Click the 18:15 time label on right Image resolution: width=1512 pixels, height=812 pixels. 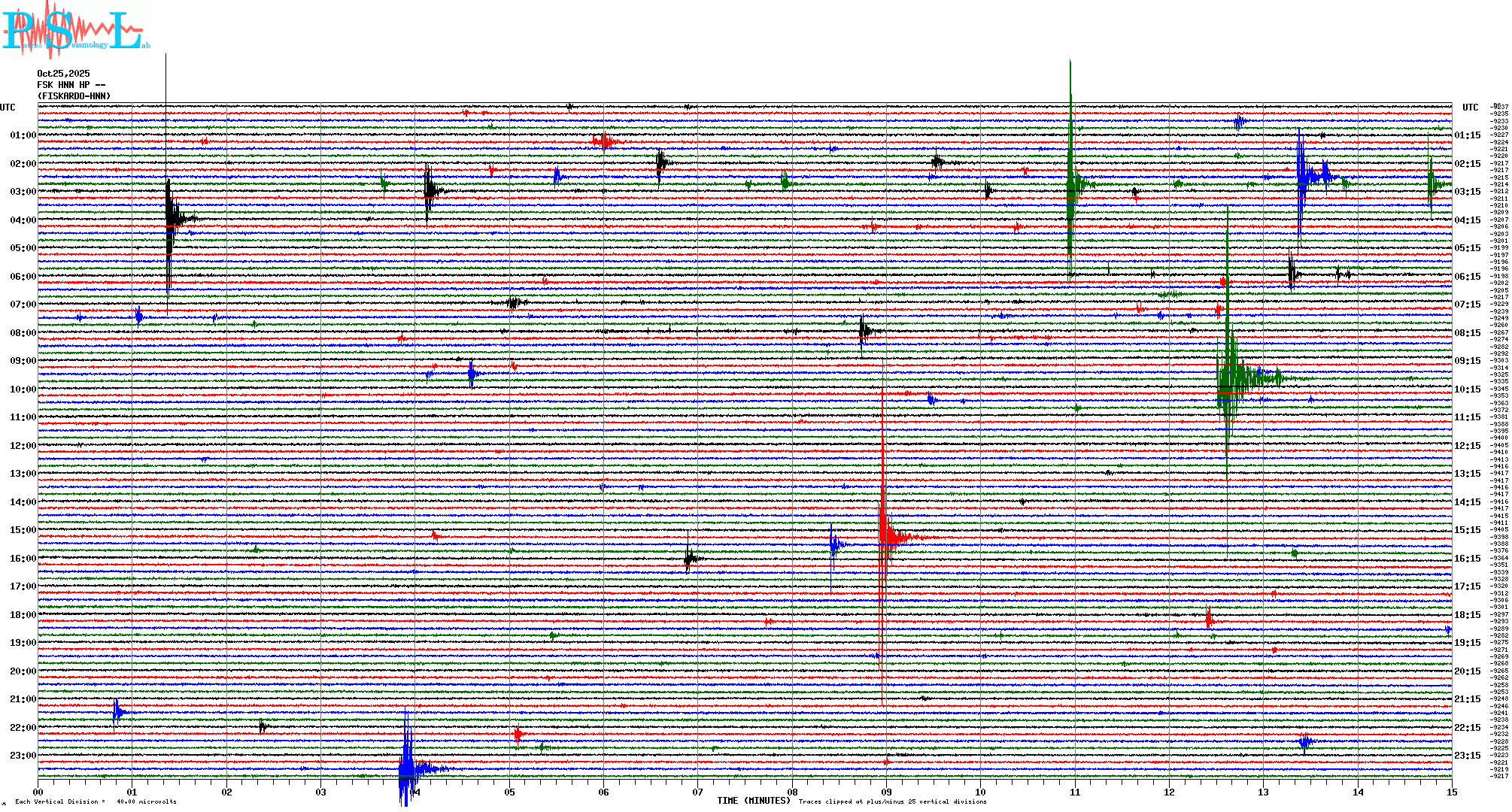[1467, 615]
